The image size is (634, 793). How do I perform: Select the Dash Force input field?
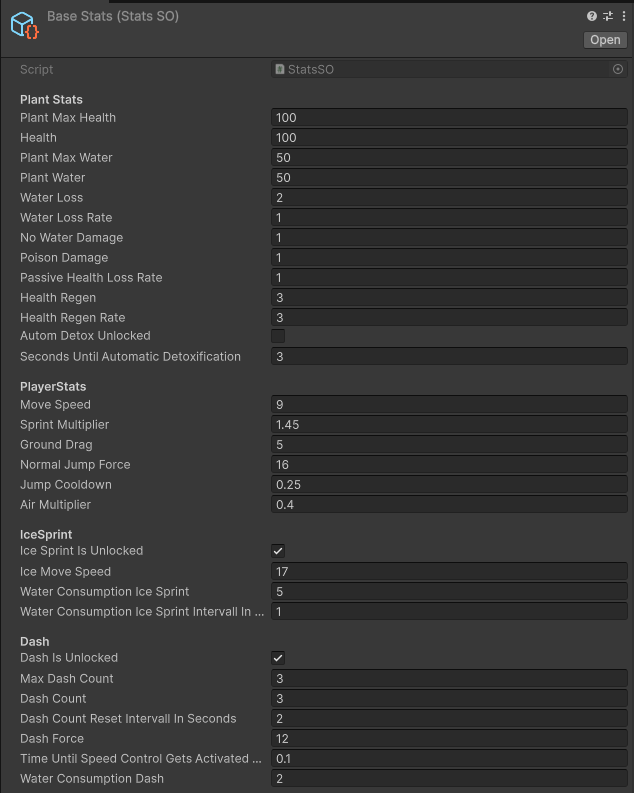pyautogui.click(x=448, y=739)
